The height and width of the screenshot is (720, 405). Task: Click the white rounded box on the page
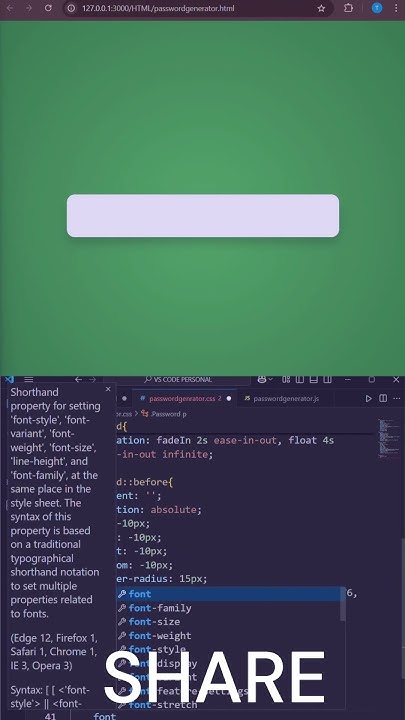click(x=203, y=216)
